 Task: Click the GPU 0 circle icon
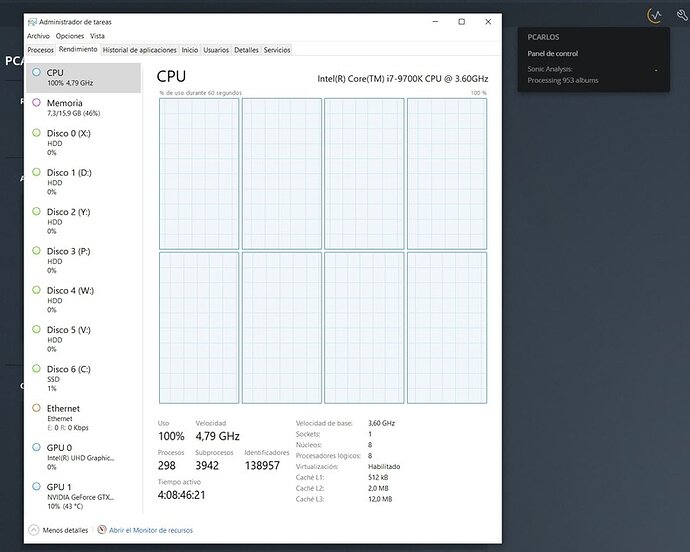(x=37, y=447)
